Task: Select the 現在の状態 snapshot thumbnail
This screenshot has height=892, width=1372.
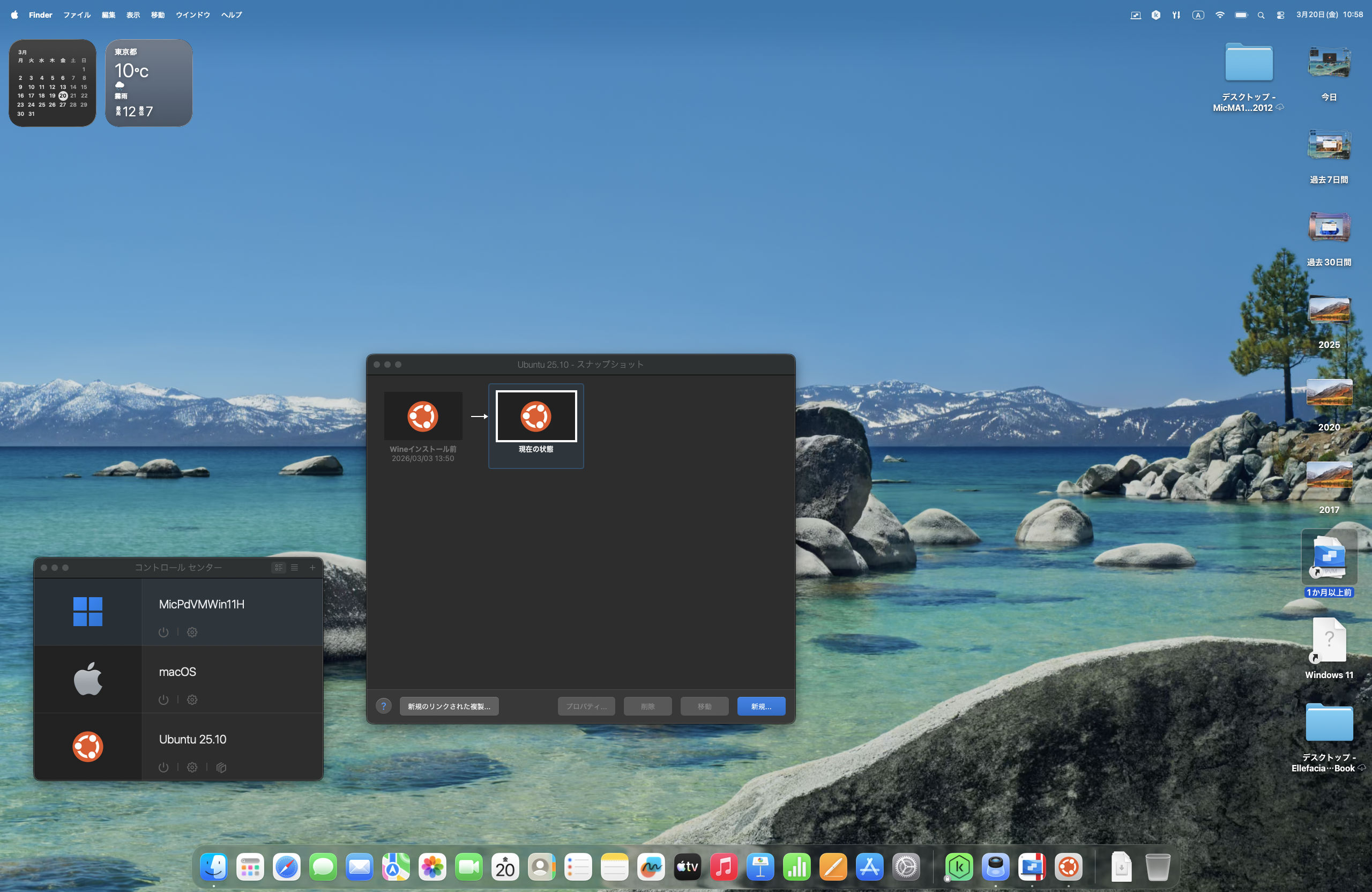Action: click(535, 416)
